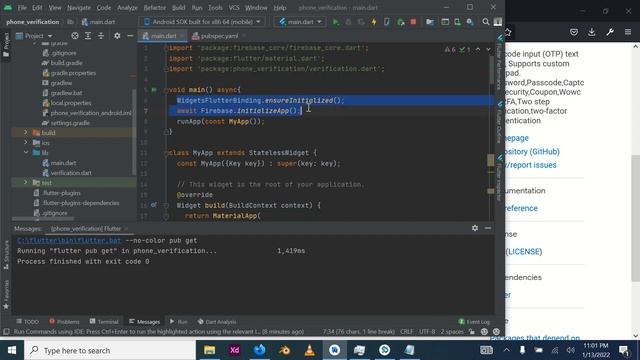Click the browser wrench tools icon

[x=610, y=32]
